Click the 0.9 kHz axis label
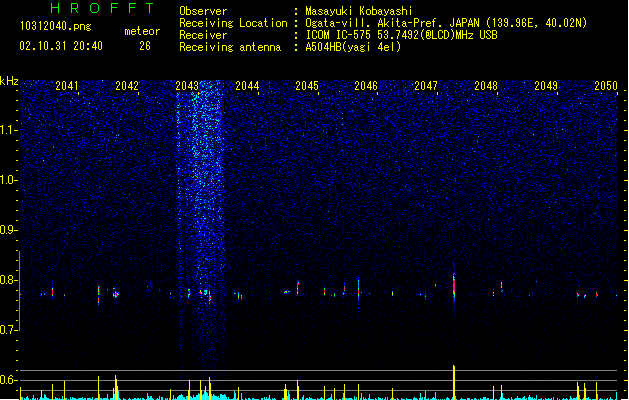The width and height of the screenshot is (629, 400). click(x=9, y=230)
